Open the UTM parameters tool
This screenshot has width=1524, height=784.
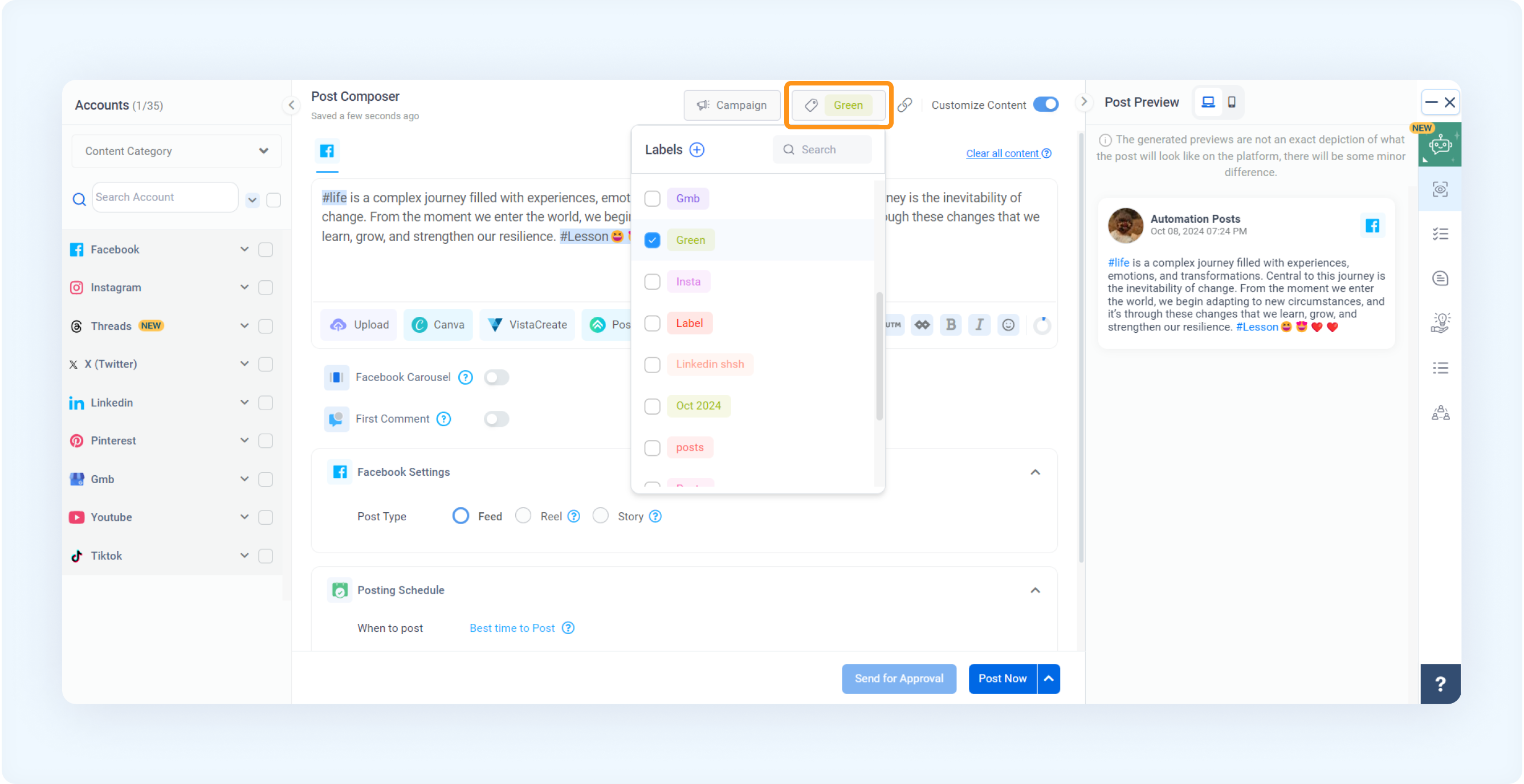tap(893, 325)
